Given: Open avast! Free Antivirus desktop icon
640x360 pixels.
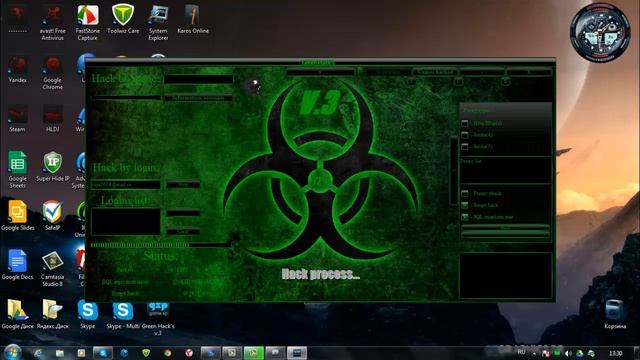Looking at the screenshot, I should point(52,23).
